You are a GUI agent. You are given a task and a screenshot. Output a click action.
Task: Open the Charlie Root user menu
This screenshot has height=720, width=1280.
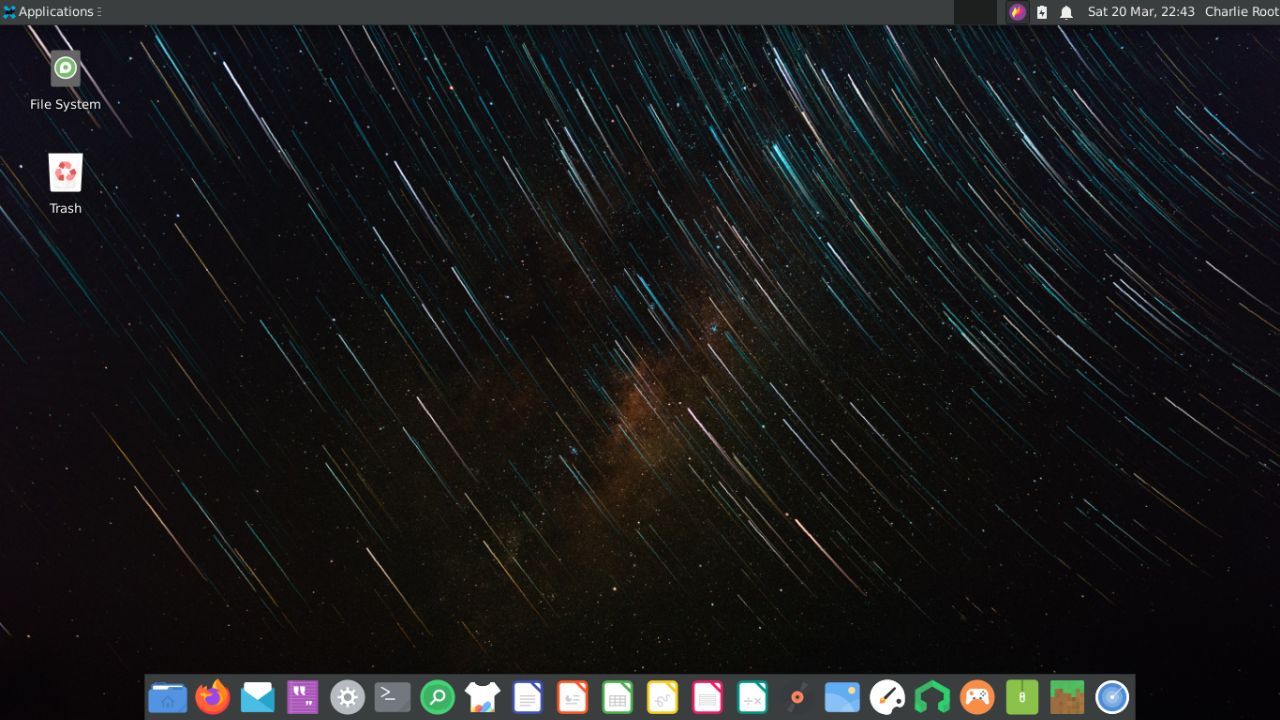(x=1242, y=12)
